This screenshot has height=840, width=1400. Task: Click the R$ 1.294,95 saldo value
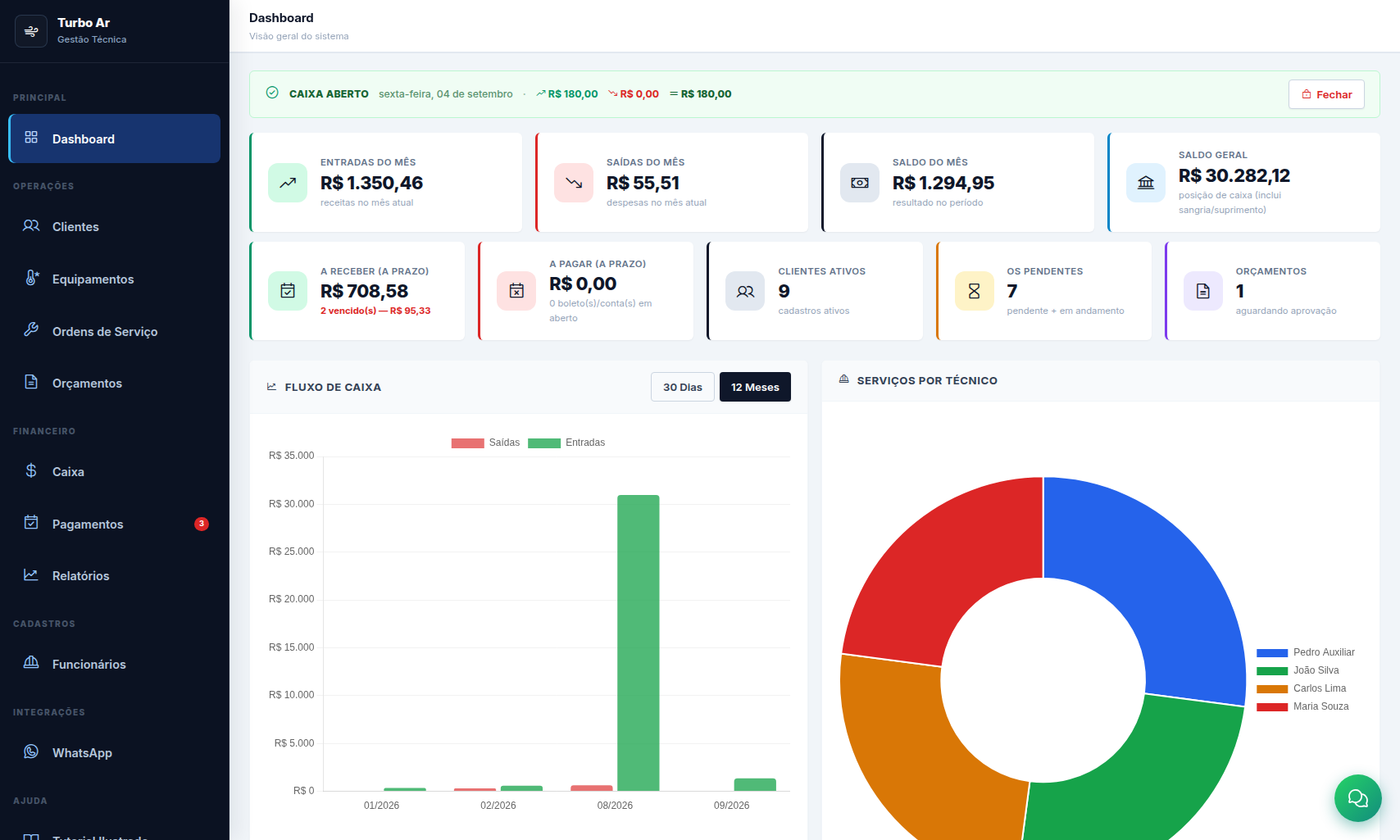coord(943,183)
